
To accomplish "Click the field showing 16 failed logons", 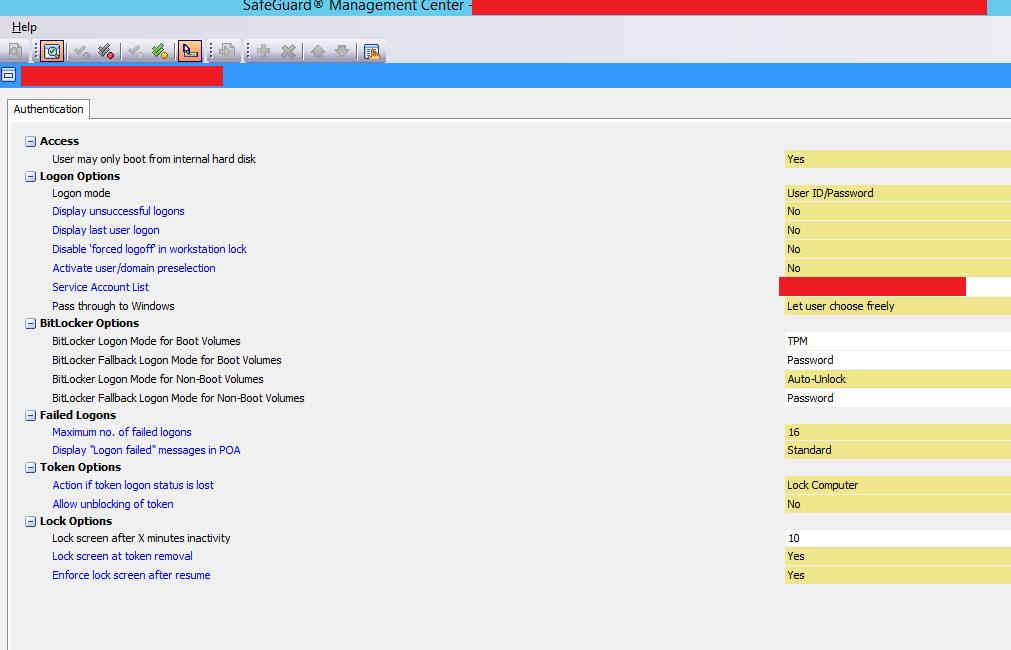I will 898,432.
